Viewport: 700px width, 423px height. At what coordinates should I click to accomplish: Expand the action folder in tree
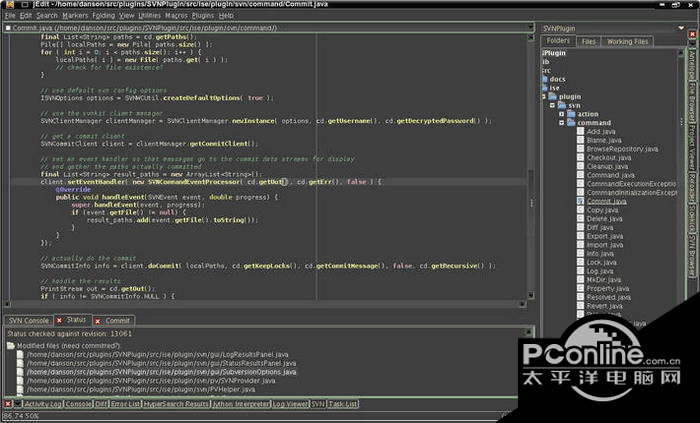[563, 114]
